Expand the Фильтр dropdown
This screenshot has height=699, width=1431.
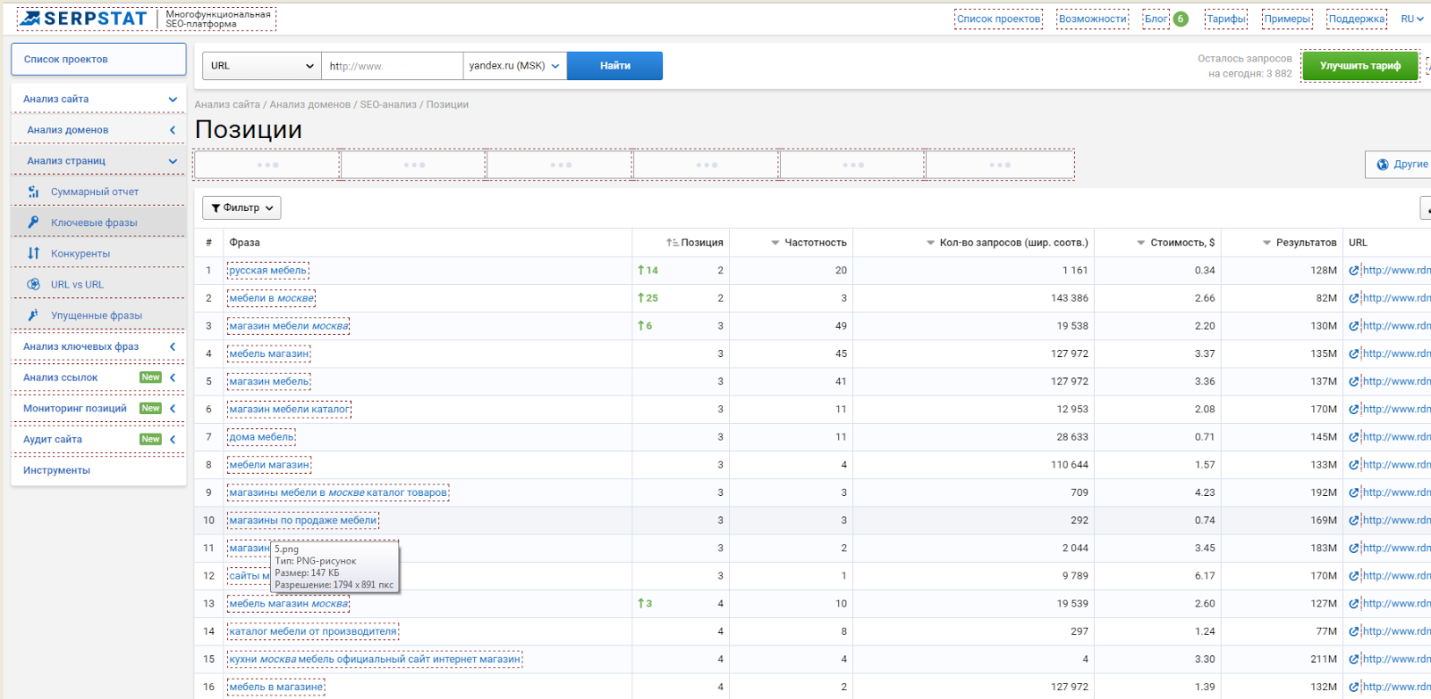point(241,208)
